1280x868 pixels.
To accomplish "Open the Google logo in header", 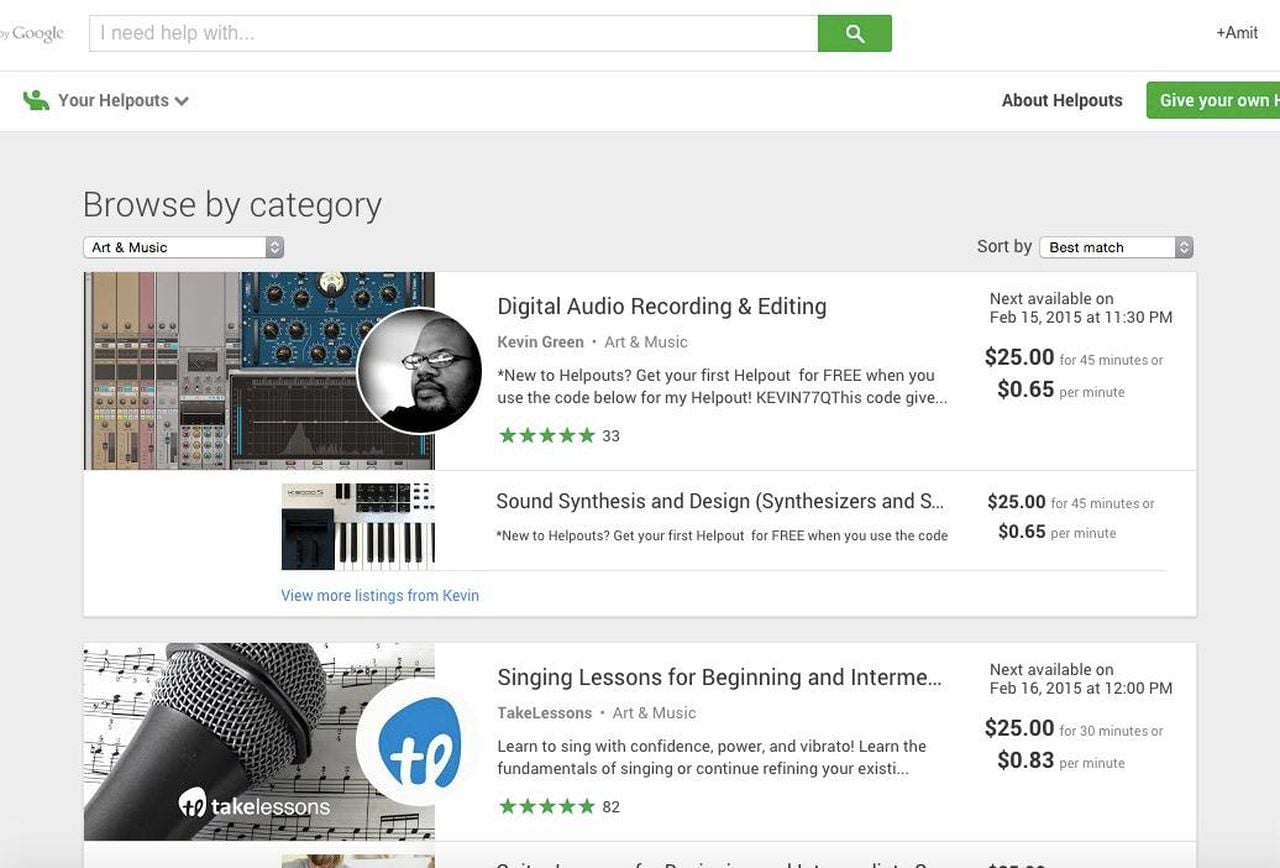I will point(36,33).
